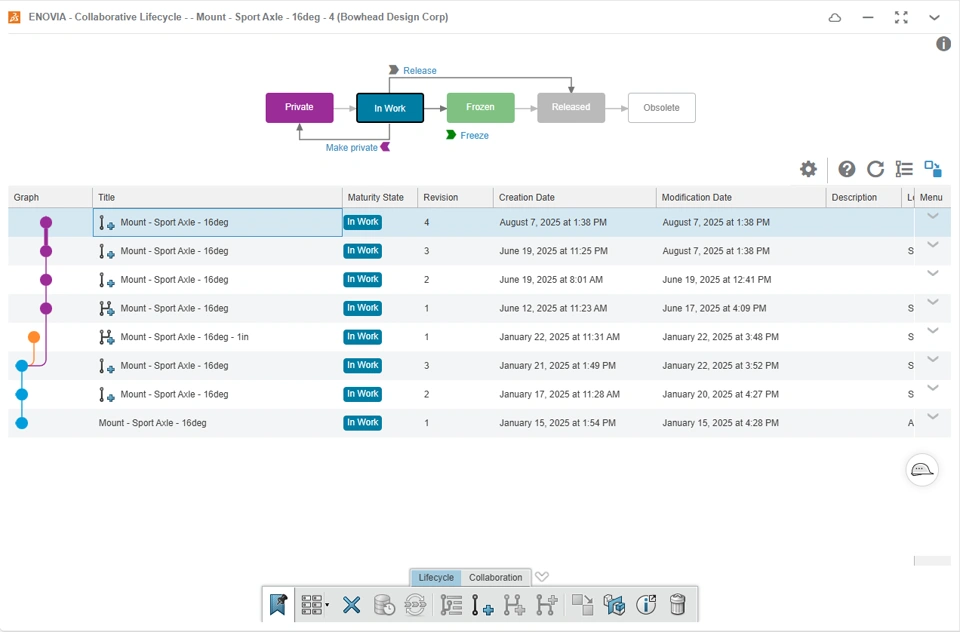Click the ENOVIA app logo icon

click(x=14, y=17)
